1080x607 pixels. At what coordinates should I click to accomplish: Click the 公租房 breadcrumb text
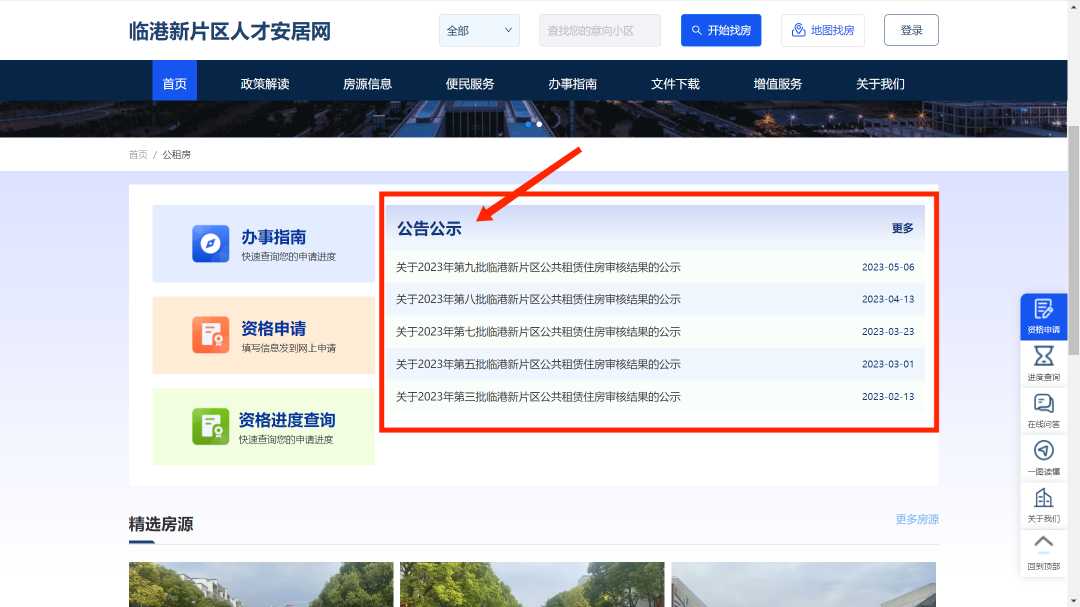[x=176, y=154]
